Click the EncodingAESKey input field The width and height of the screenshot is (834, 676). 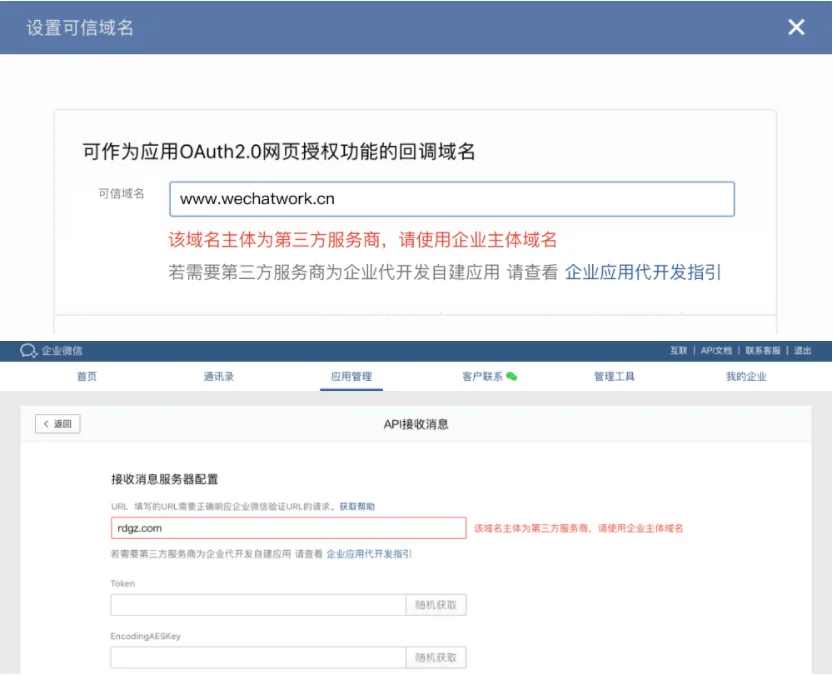point(258,657)
